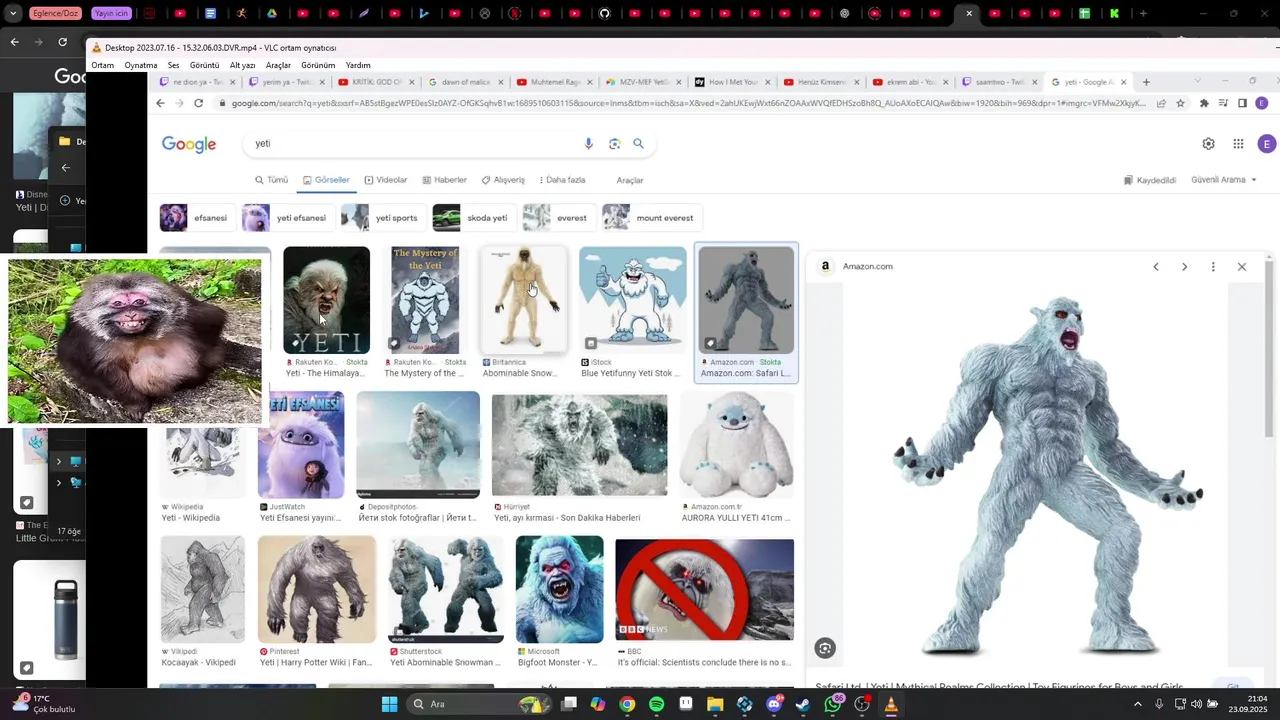This screenshot has width=1280, height=720.
Task: Select the yeti efsanesi suggestion chip
Action: [x=288, y=218]
